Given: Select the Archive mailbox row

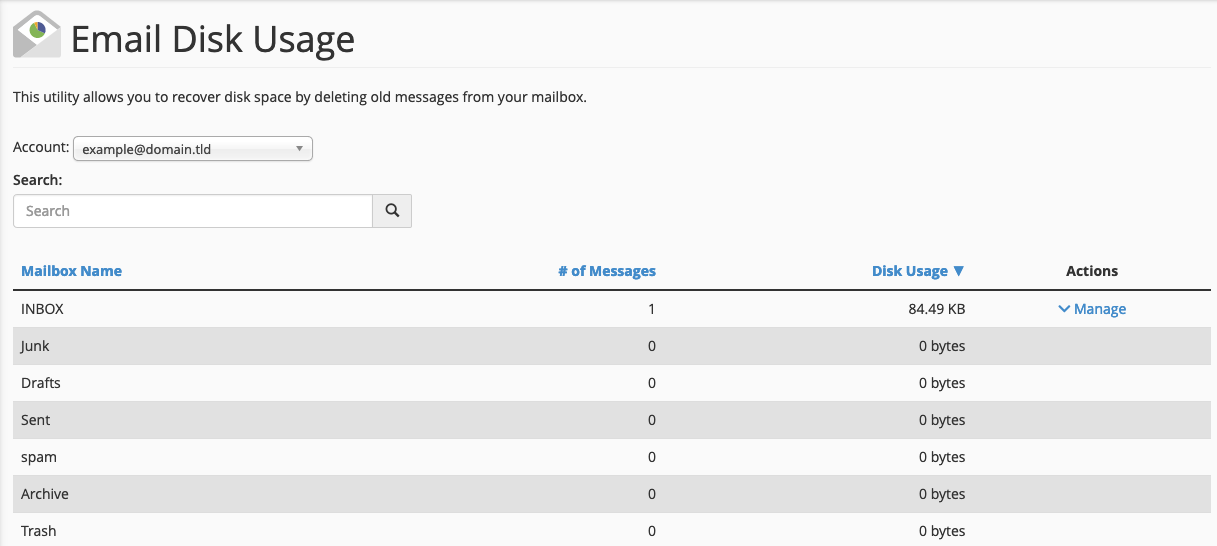Looking at the screenshot, I should [45, 494].
